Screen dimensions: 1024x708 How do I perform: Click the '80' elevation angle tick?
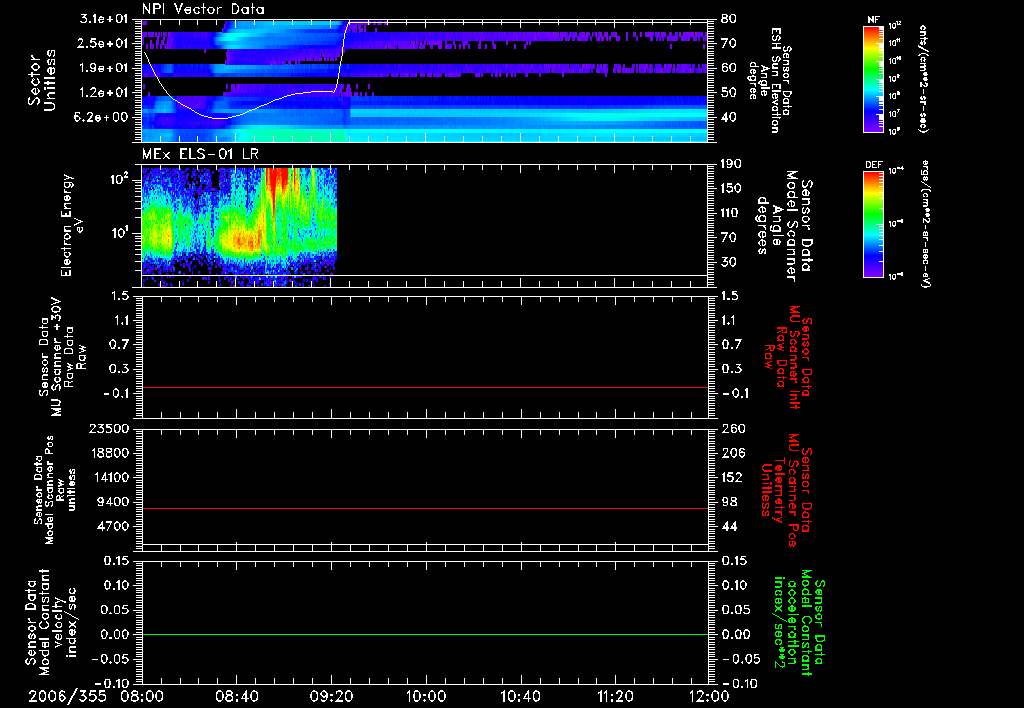tap(729, 19)
